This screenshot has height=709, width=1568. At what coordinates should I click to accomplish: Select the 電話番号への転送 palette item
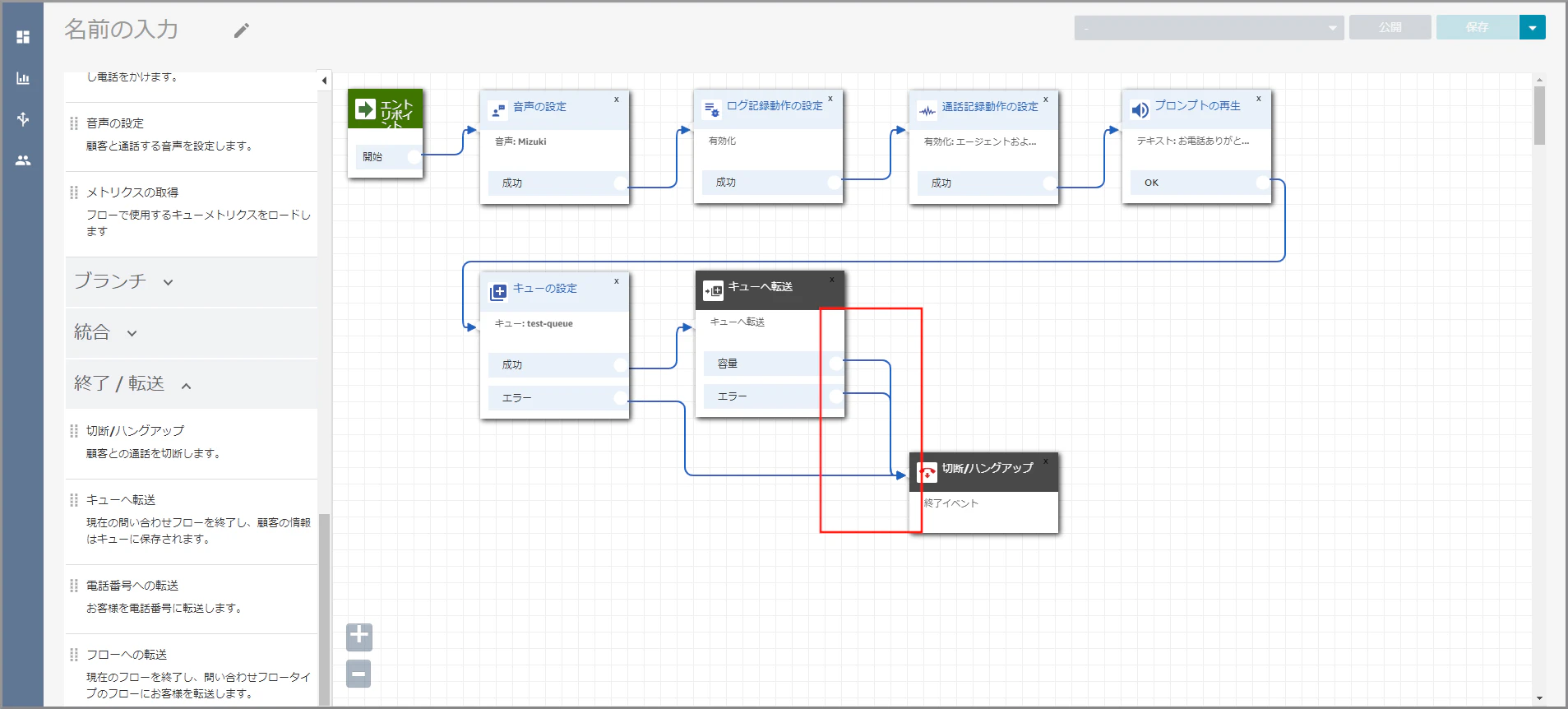192,598
